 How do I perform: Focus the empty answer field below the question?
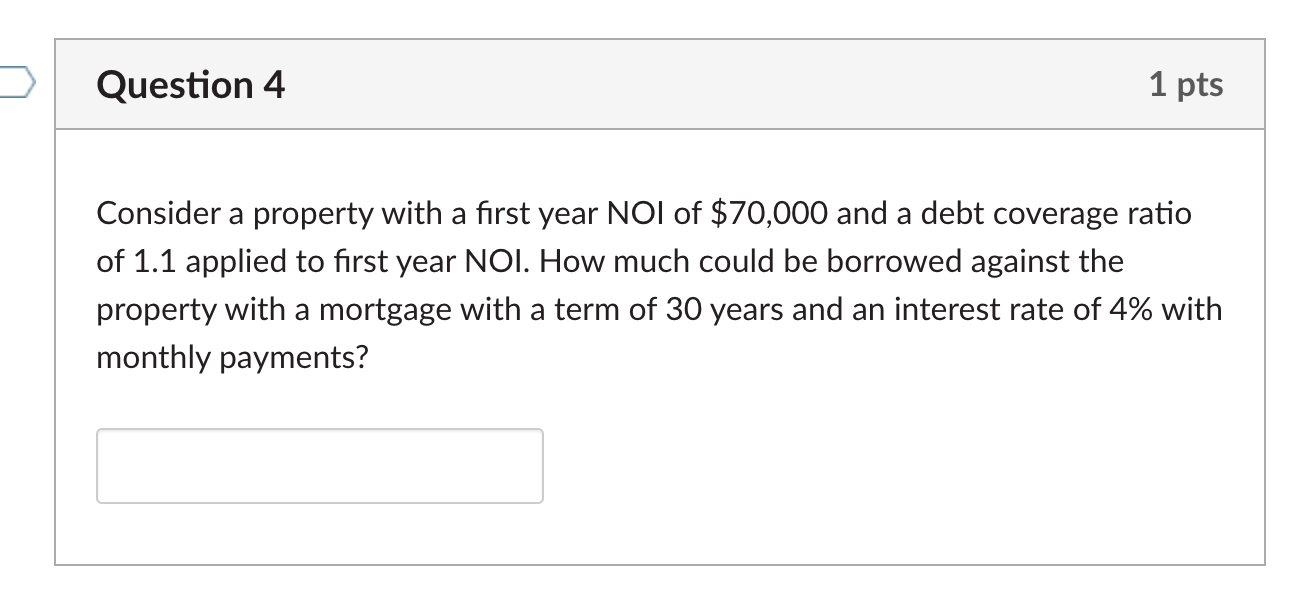(x=319, y=465)
